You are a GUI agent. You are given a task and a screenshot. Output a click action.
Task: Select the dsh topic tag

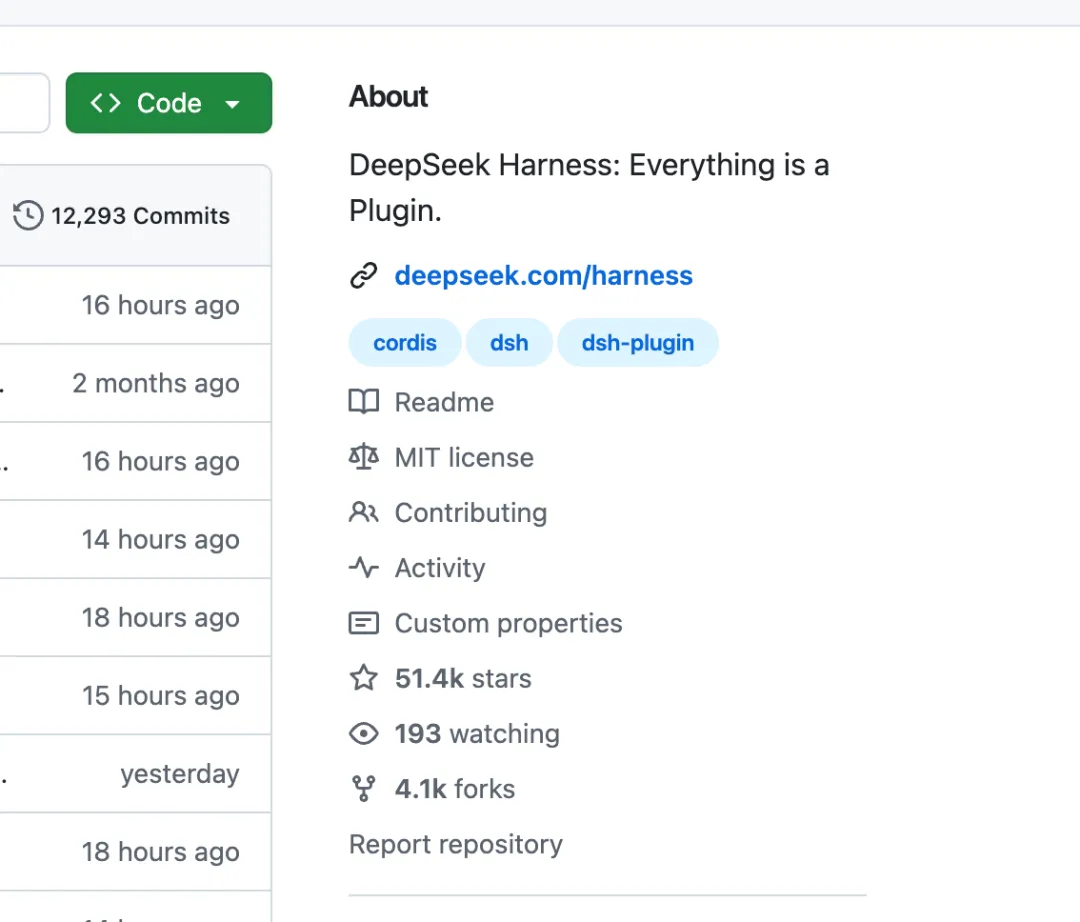tap(509, 342)
